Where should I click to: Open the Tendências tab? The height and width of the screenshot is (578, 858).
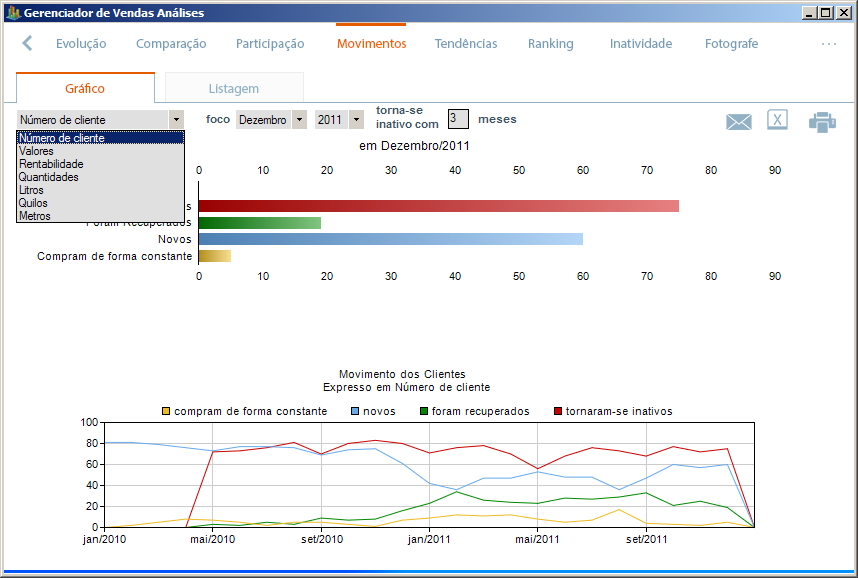point(465,44)
